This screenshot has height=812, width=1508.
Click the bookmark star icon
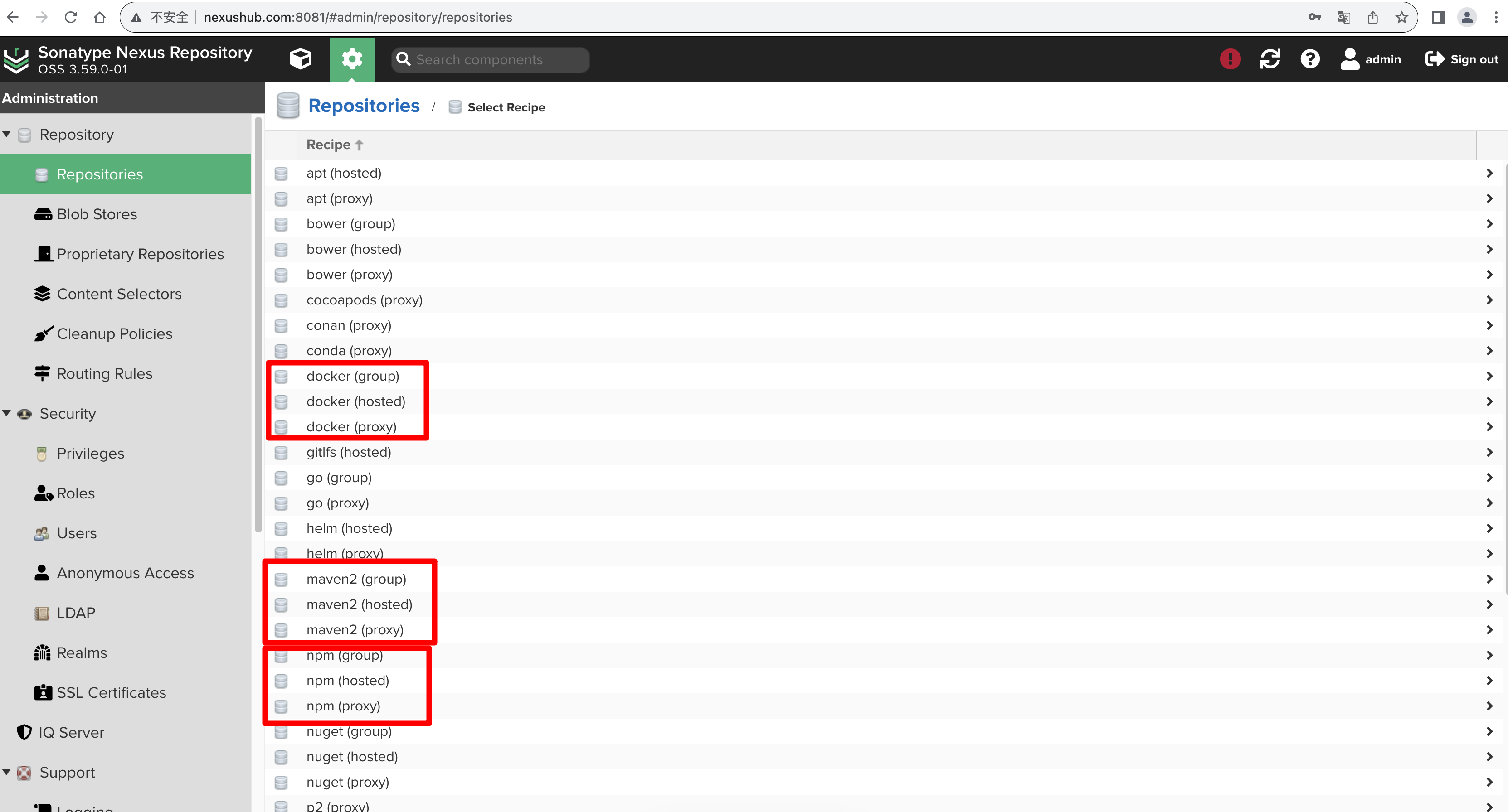tap(1401, 18)
